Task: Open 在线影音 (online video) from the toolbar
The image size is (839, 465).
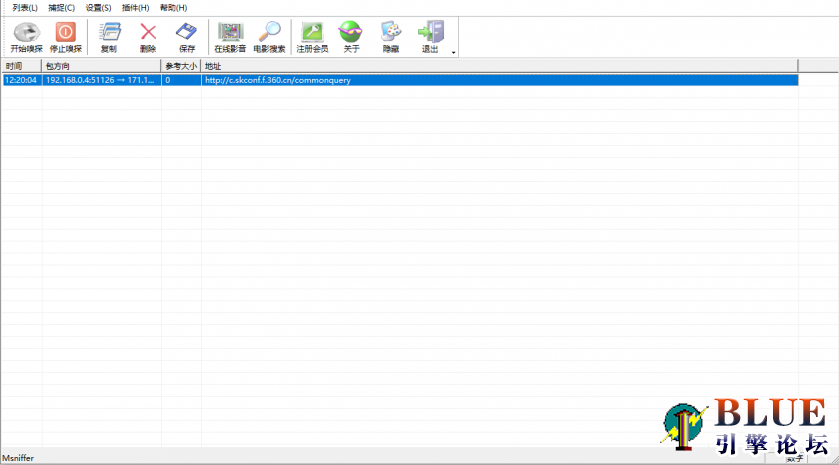Action: [230, 36]
